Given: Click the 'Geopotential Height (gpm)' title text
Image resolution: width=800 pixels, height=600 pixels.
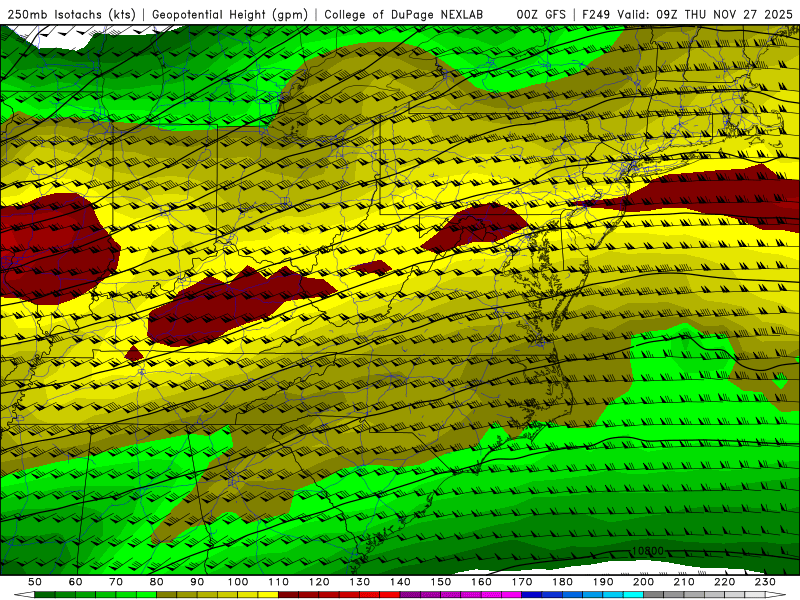Looking at the screenshot, I should click(x=230, y=15).
